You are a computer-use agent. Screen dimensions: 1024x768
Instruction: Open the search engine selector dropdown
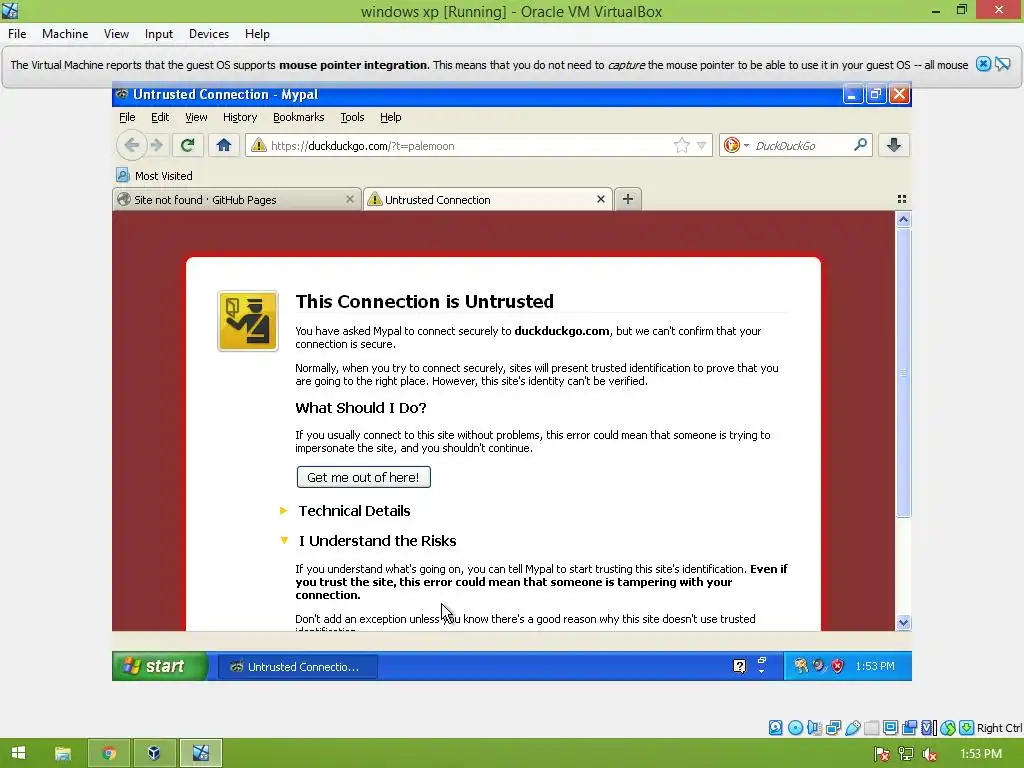tap(746, 145)
